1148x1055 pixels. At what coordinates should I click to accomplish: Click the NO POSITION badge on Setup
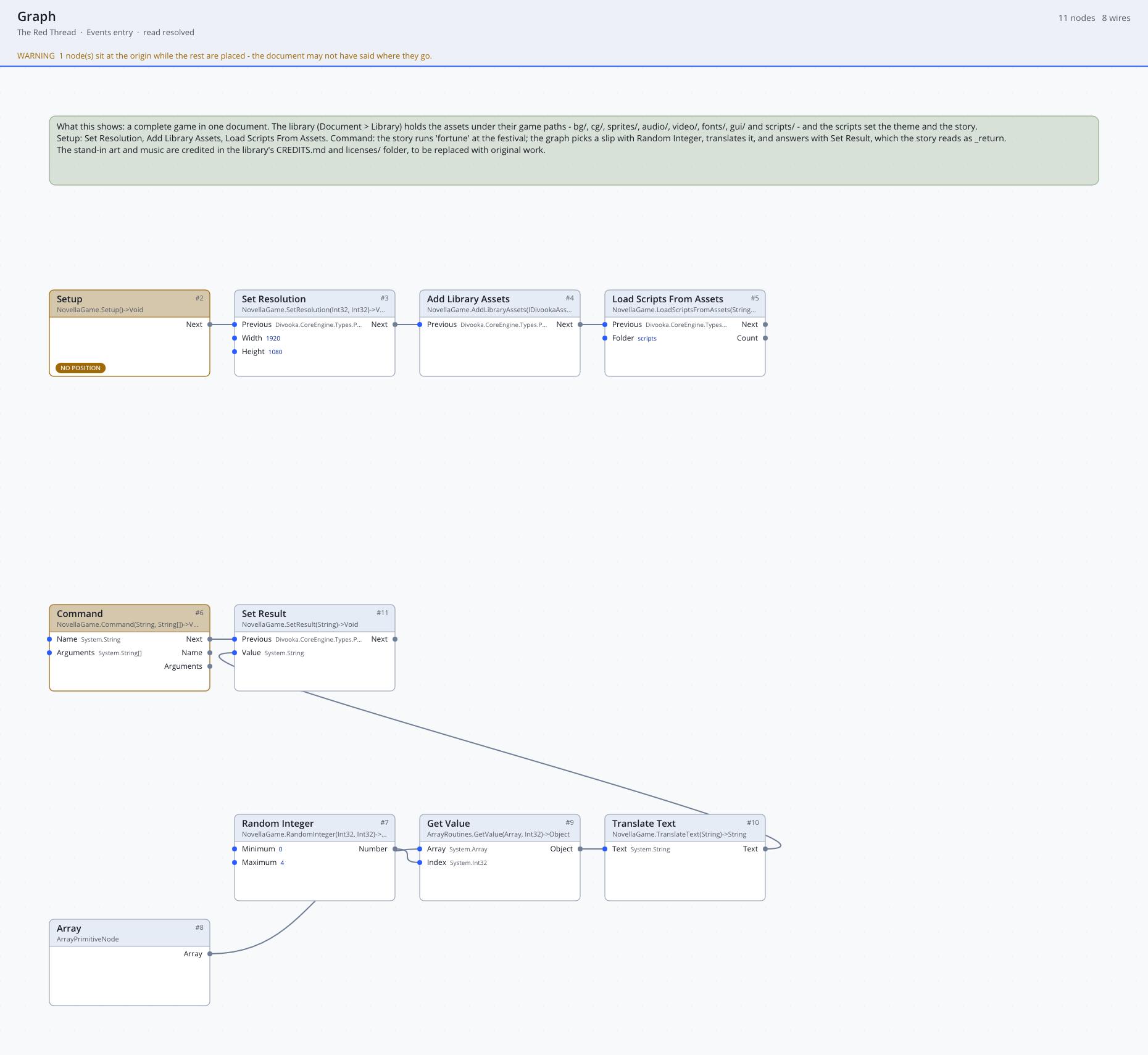[x=80, y=368]
